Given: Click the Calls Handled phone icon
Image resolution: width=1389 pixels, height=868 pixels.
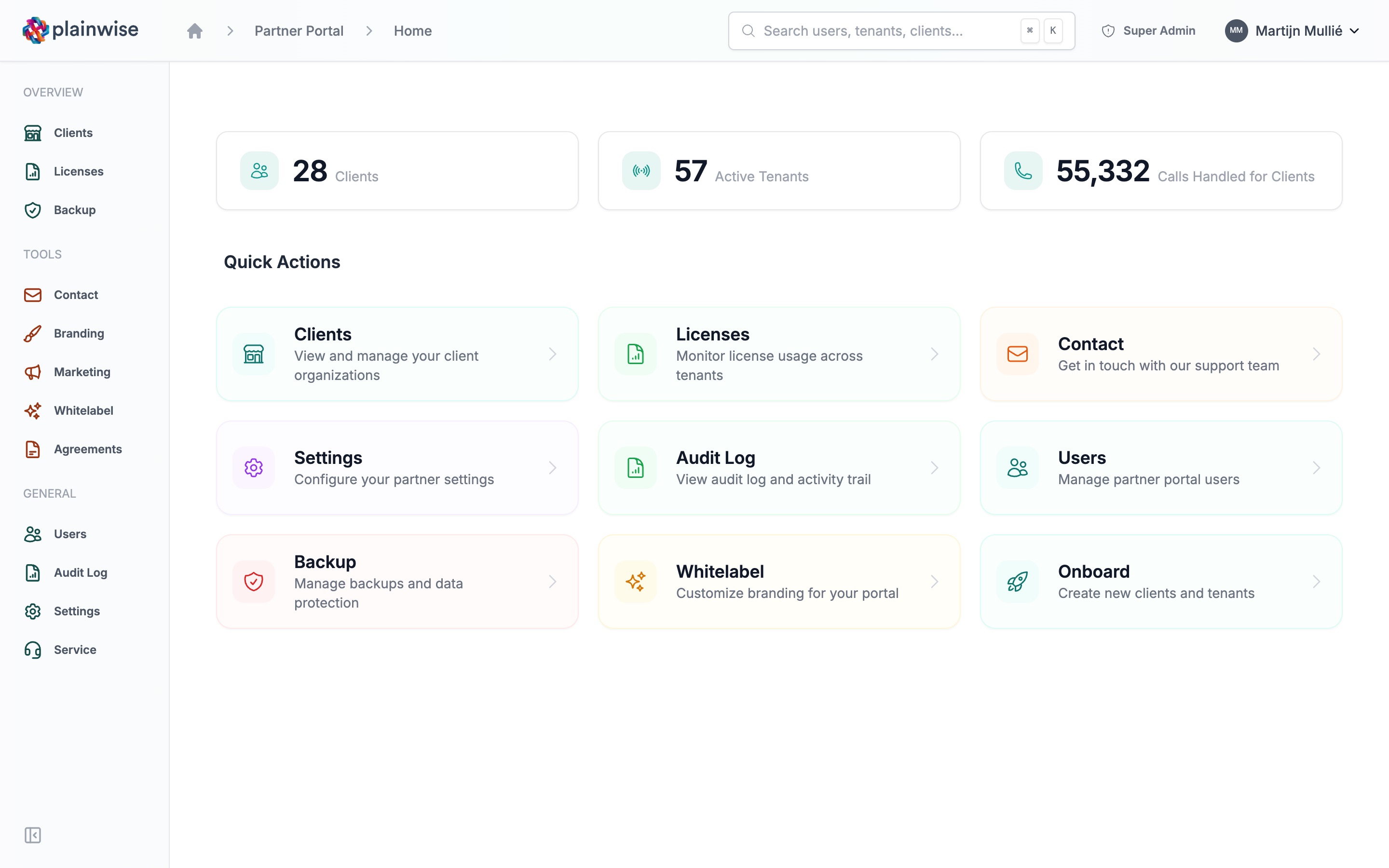Looking at the screenshot, I should point(1023,171).
